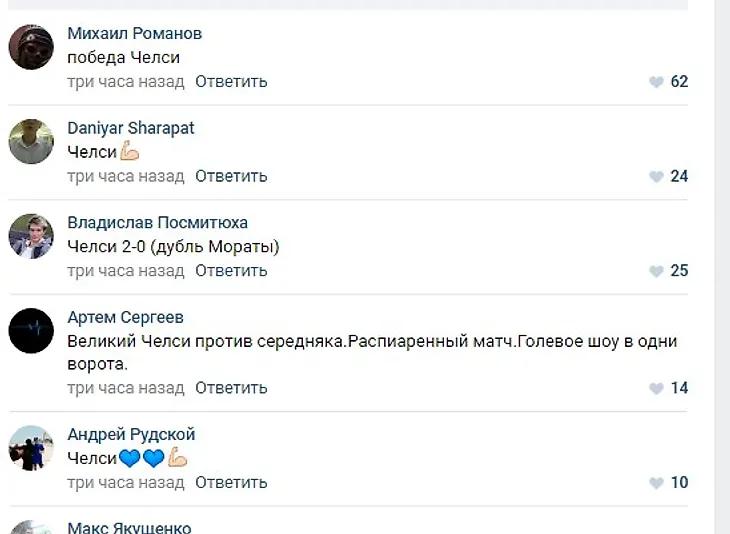Click timestamp on Артем Сергеев's comment
The height and width of the screenshot is (534, 730).
coord(126,388)
